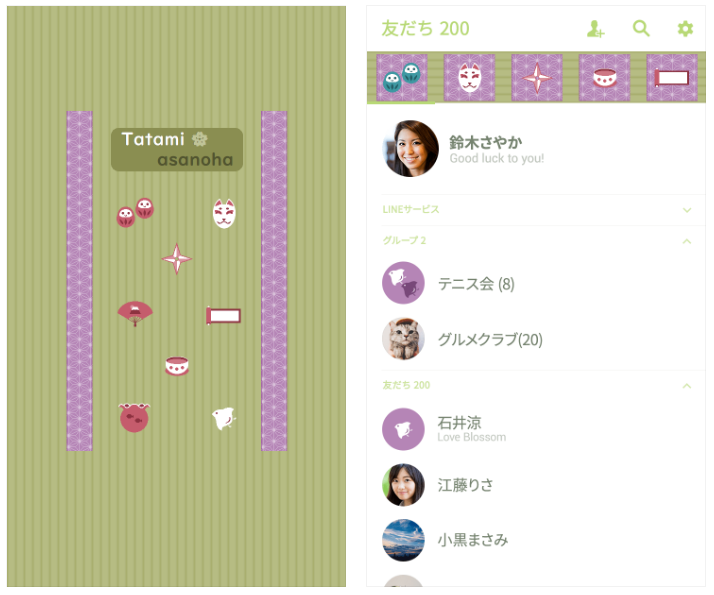Switch to the tea bowl tab
The width and height of the screenshot is (714, 595).
(x=604, y=77)
